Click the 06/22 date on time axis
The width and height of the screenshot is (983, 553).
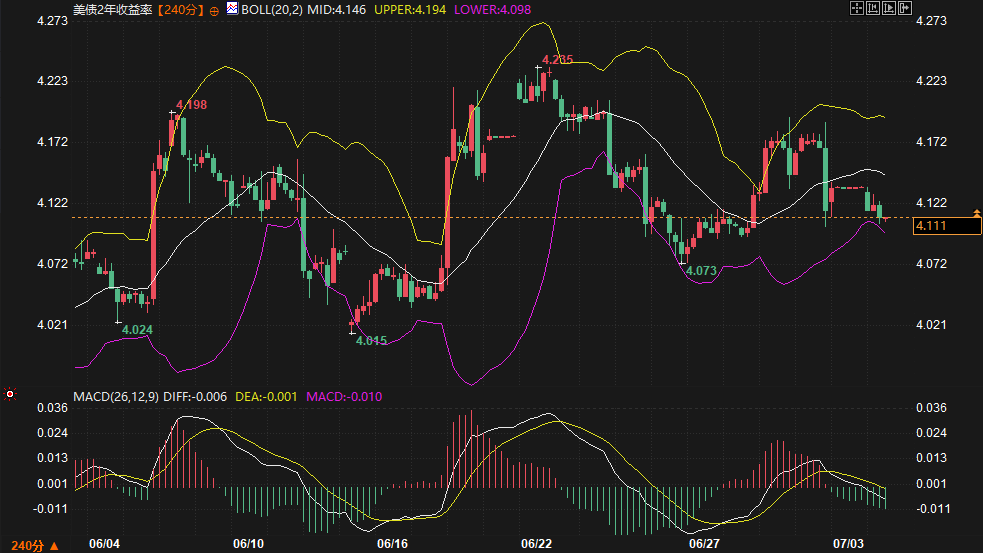pyautogui.click(x=537, y=544)
